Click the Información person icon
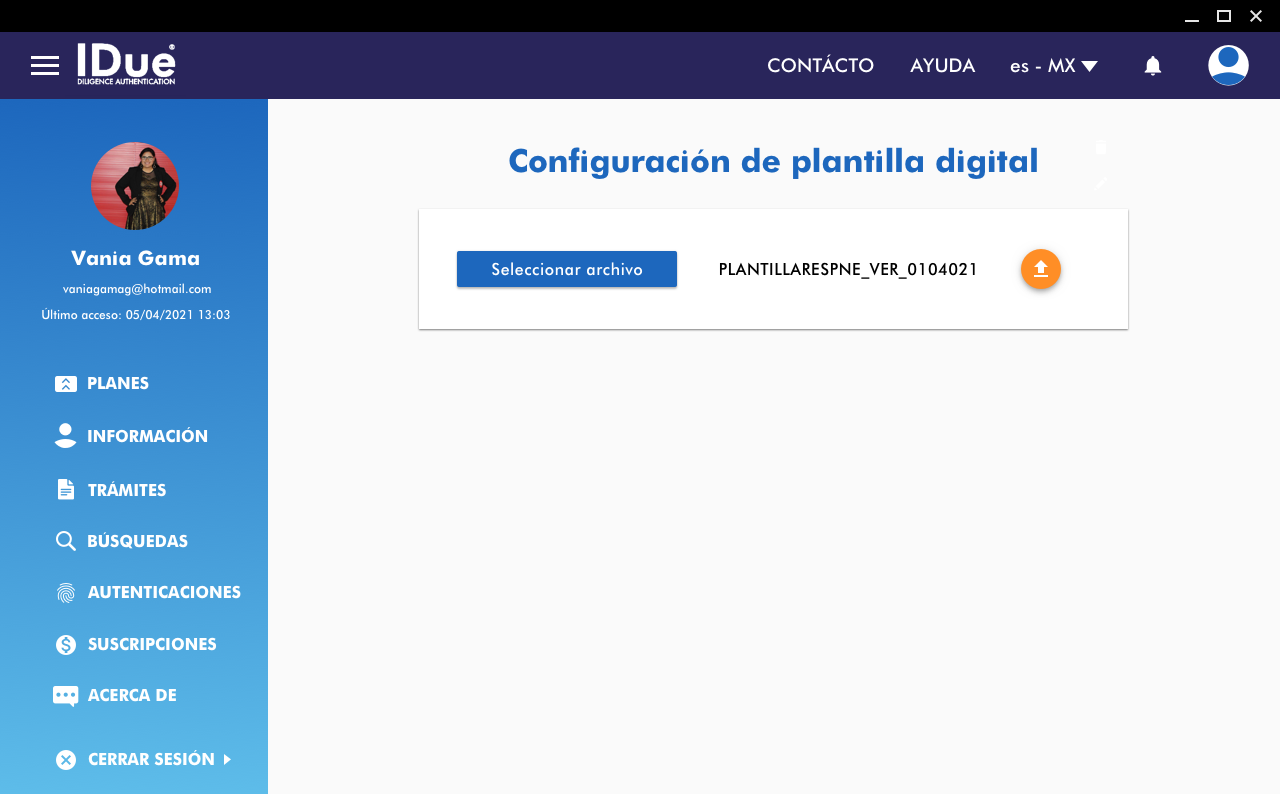1280x794 pixels. (66, 436)
